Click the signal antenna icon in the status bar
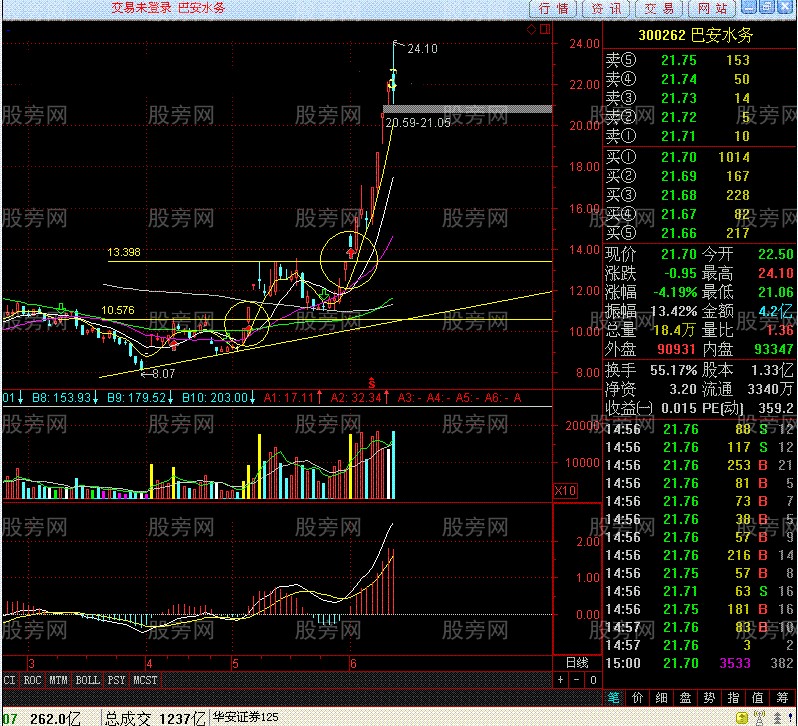This screenshot has width=798, height=726. pos(759,718)
